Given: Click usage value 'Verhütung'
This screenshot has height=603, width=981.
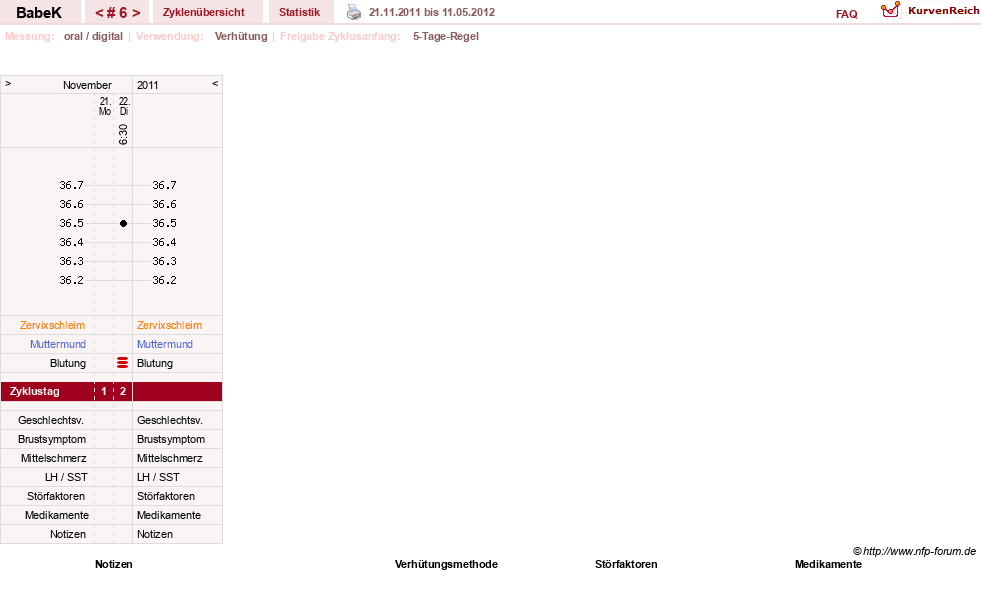Looking at the screenshot, I should 241,36.
